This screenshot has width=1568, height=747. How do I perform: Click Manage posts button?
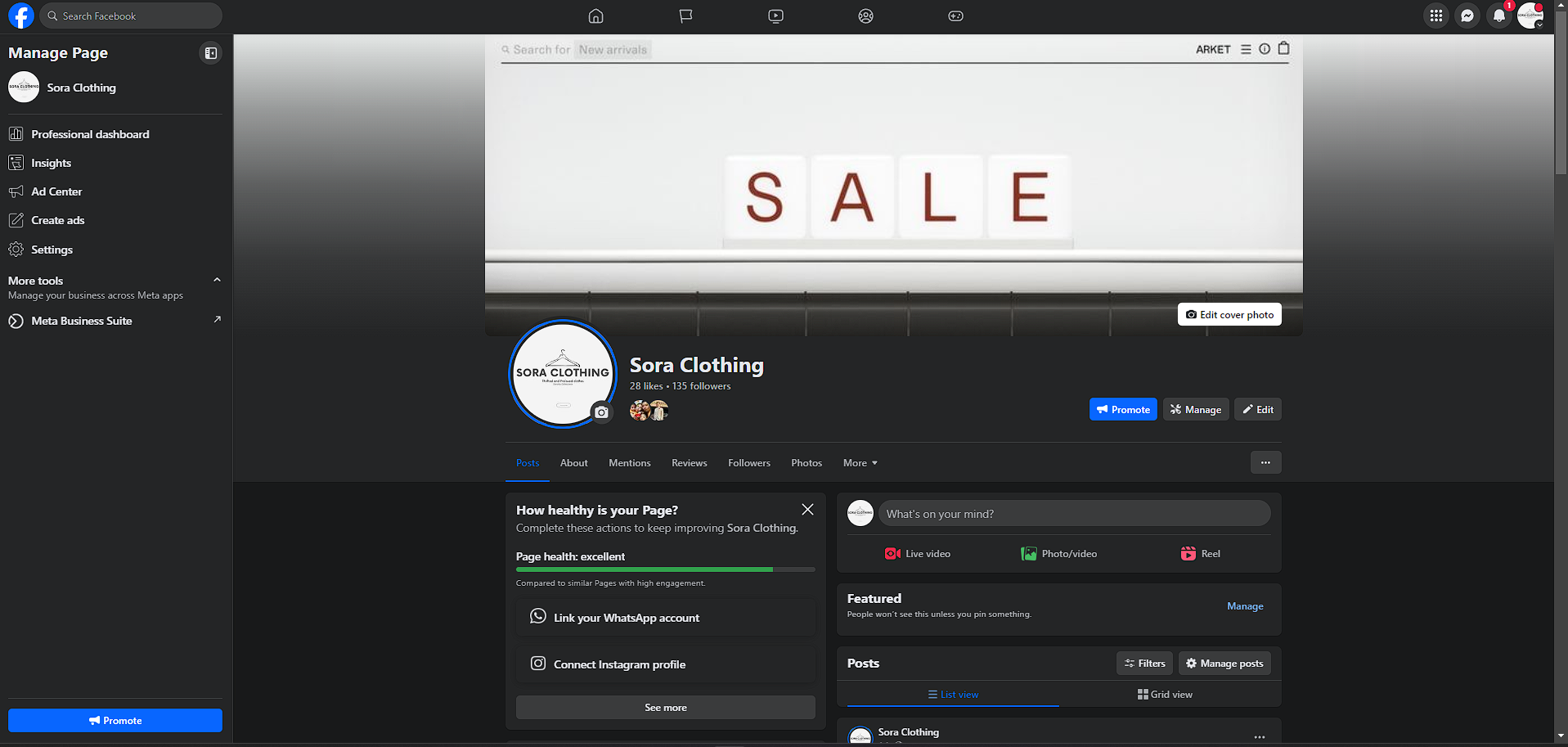(1224, 663)
